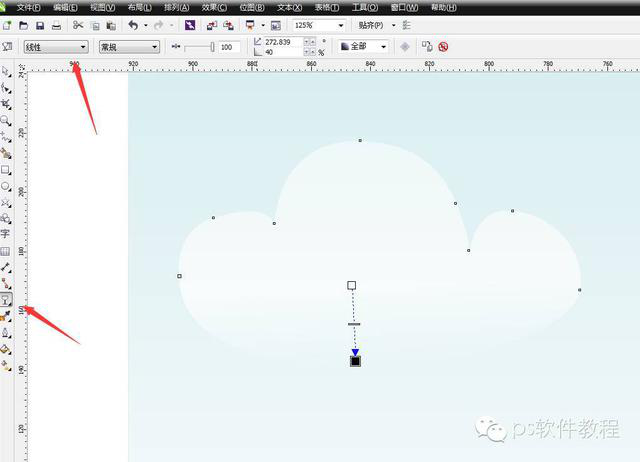Image resolution: width=640 pixels, height=462 pixels.
Task: Select the Dimension tool
Action: point(6,267)
